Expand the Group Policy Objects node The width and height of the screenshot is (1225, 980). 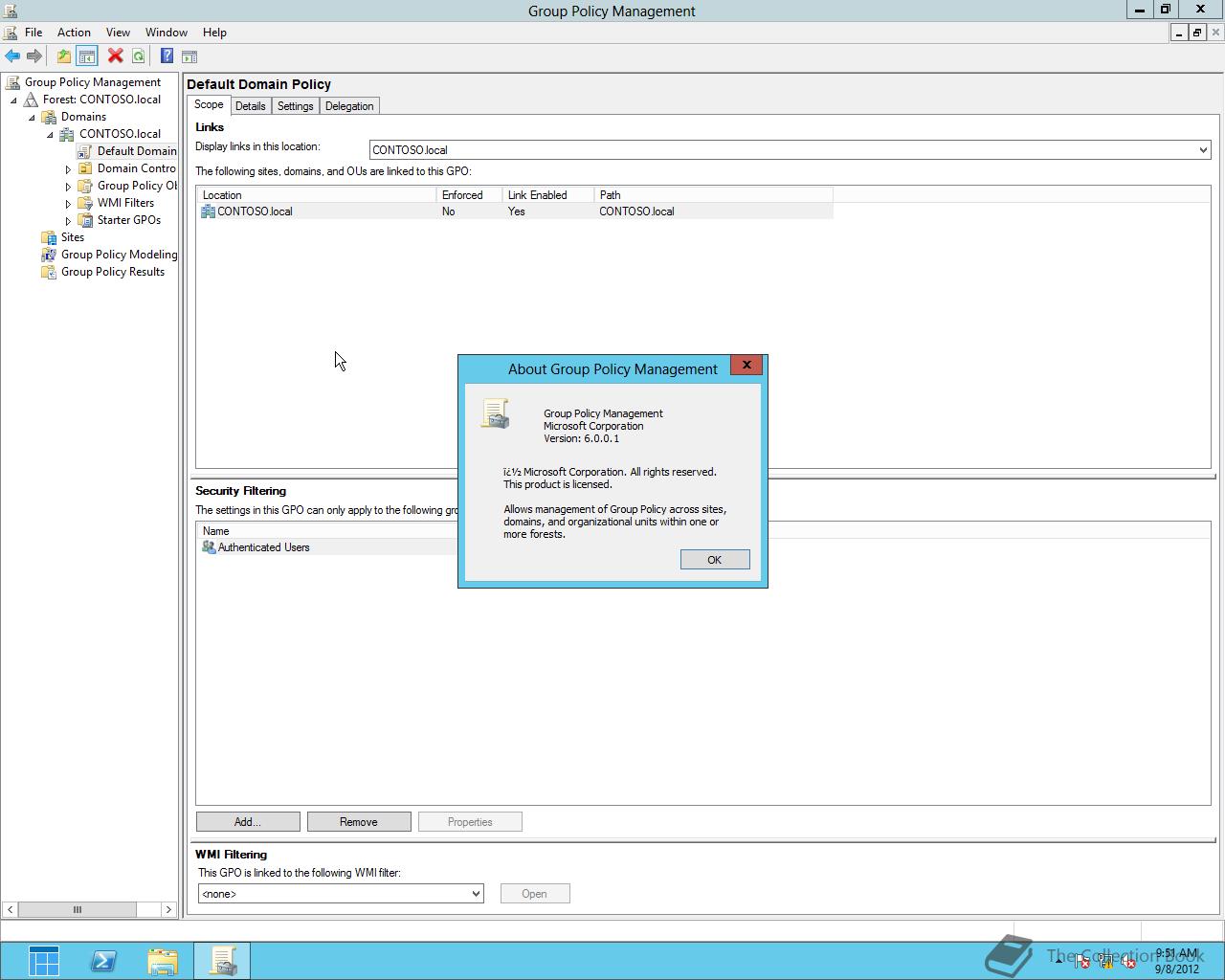(x=68, y=187)
